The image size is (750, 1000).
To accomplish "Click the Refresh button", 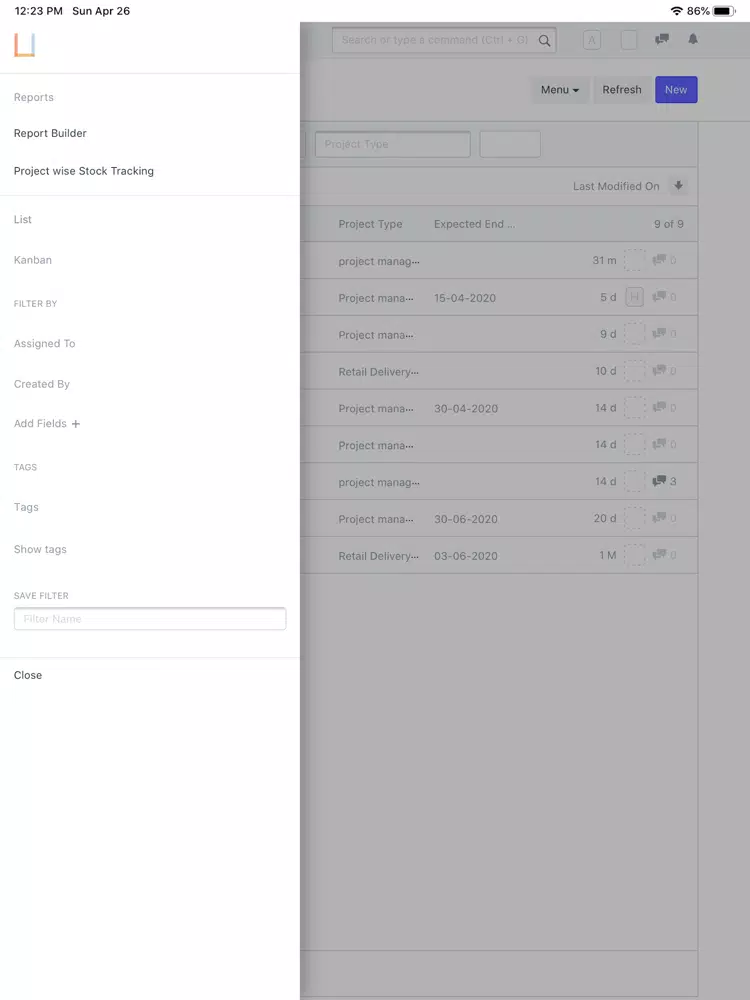I will [622, 90].
